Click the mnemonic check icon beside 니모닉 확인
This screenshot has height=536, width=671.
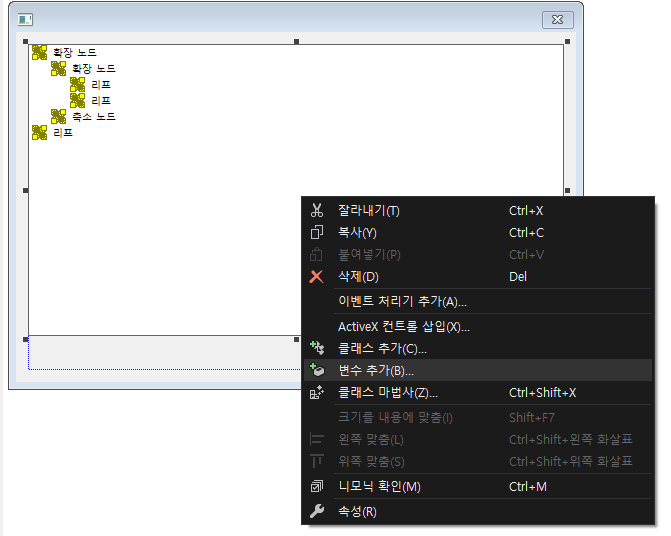click(x=317, y=486)
